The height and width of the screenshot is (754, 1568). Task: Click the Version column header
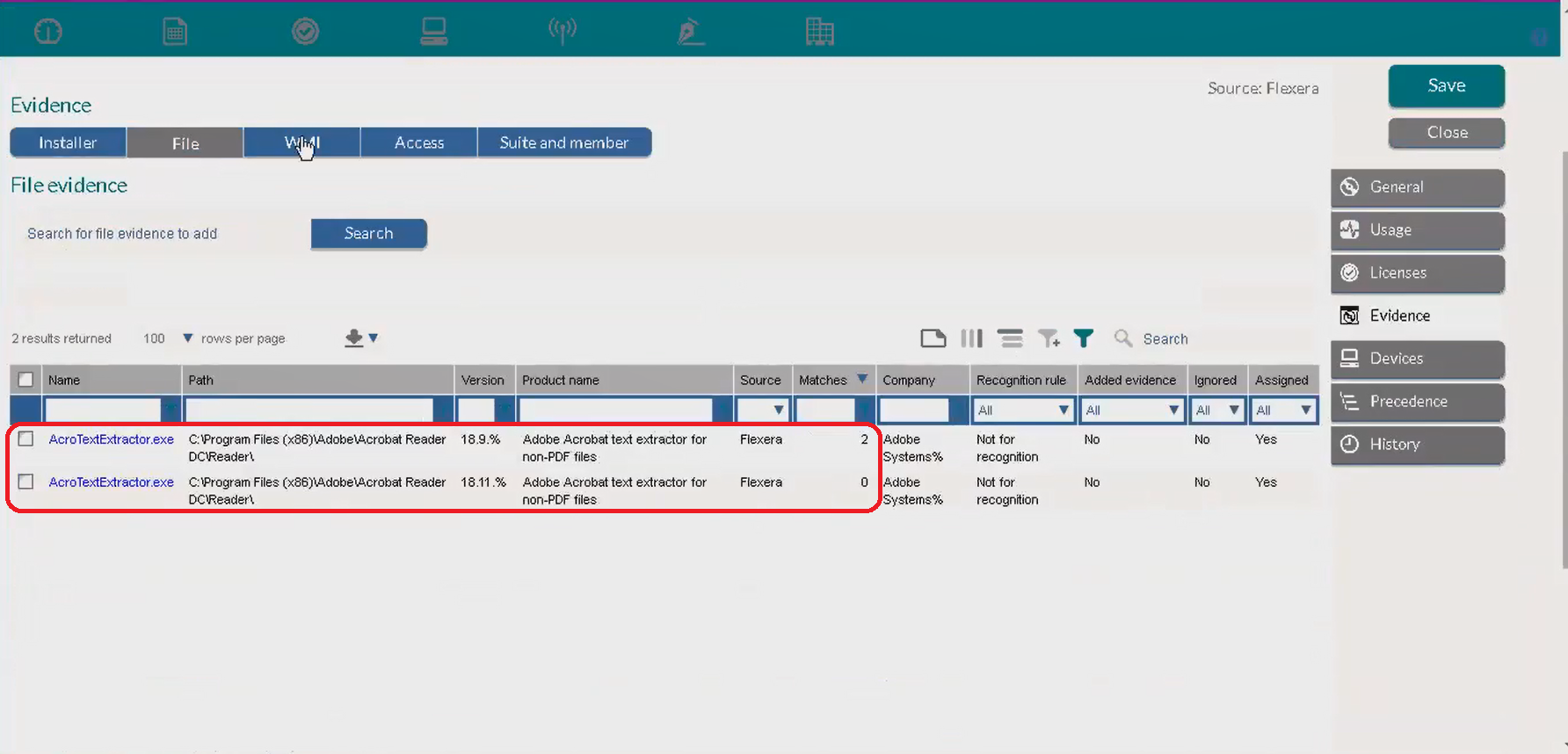click(483, 381)
